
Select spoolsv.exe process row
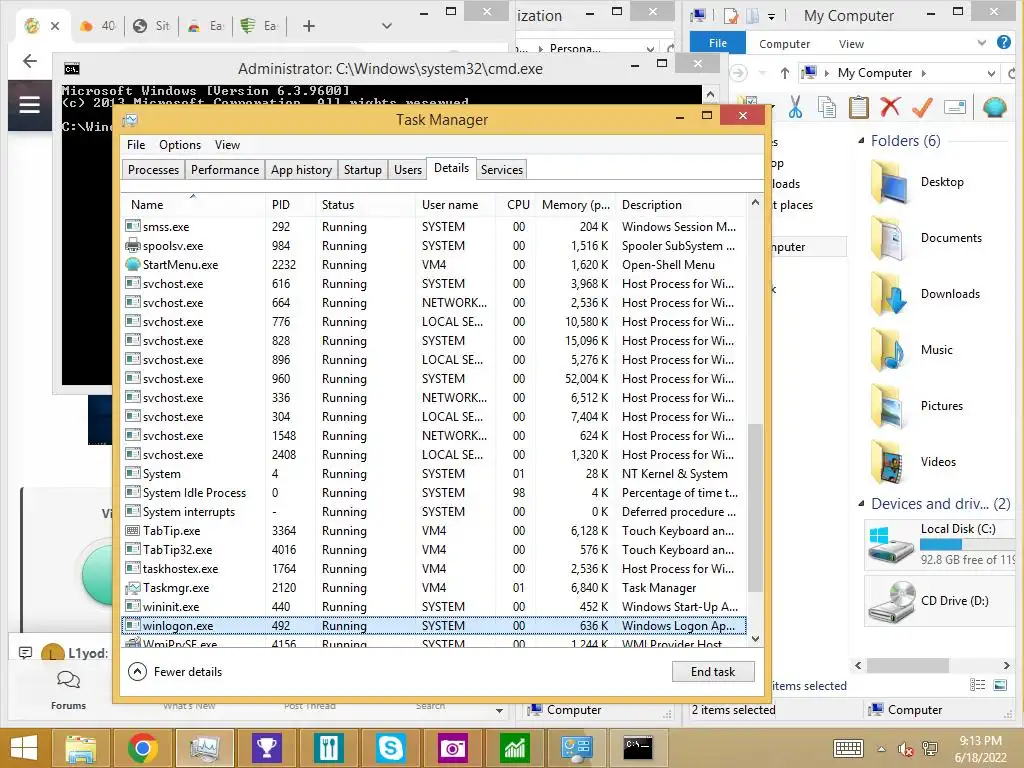[x=434, y=246]
